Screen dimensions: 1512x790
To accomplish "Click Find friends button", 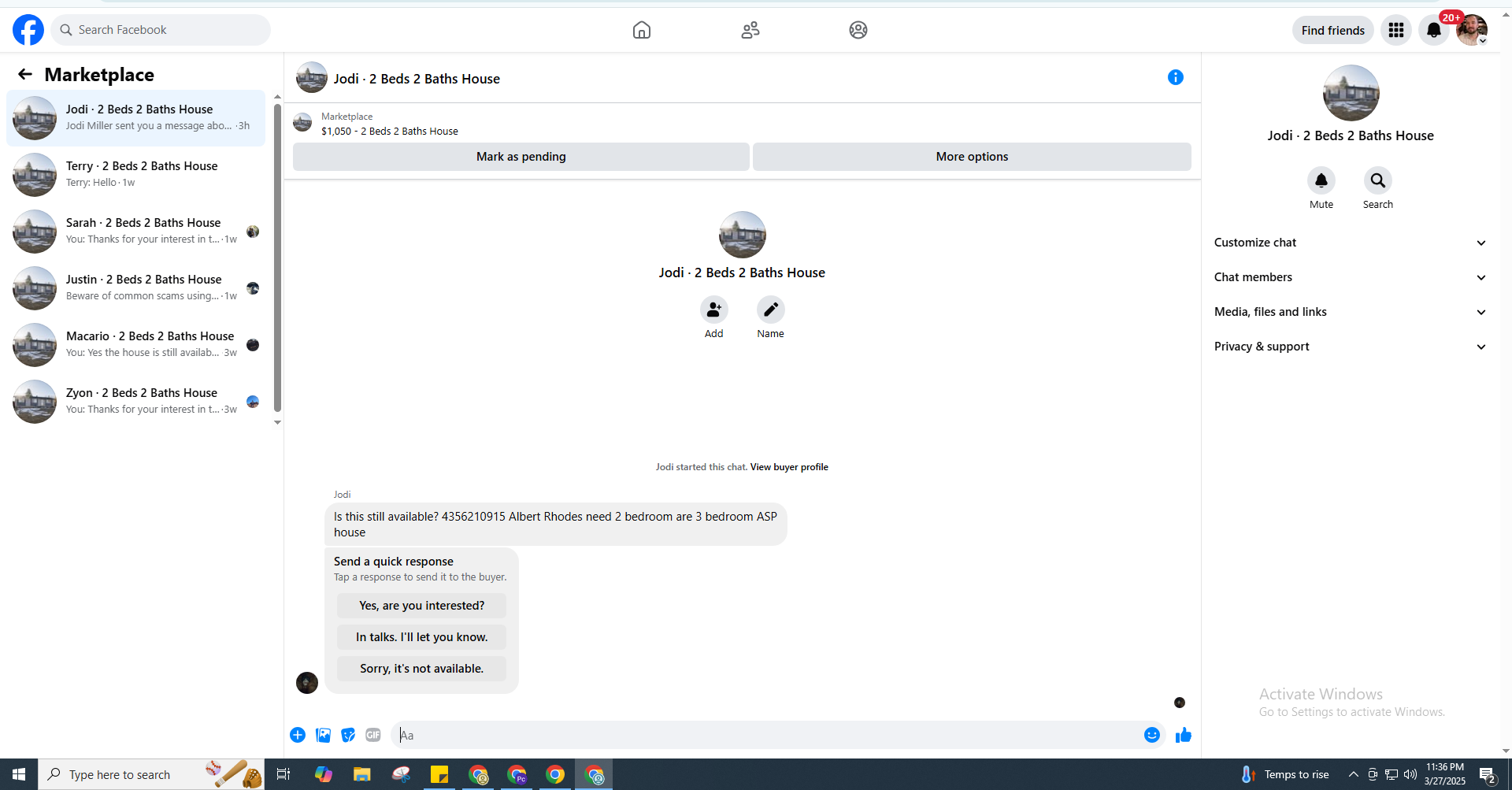I will tap(1333, 30).
